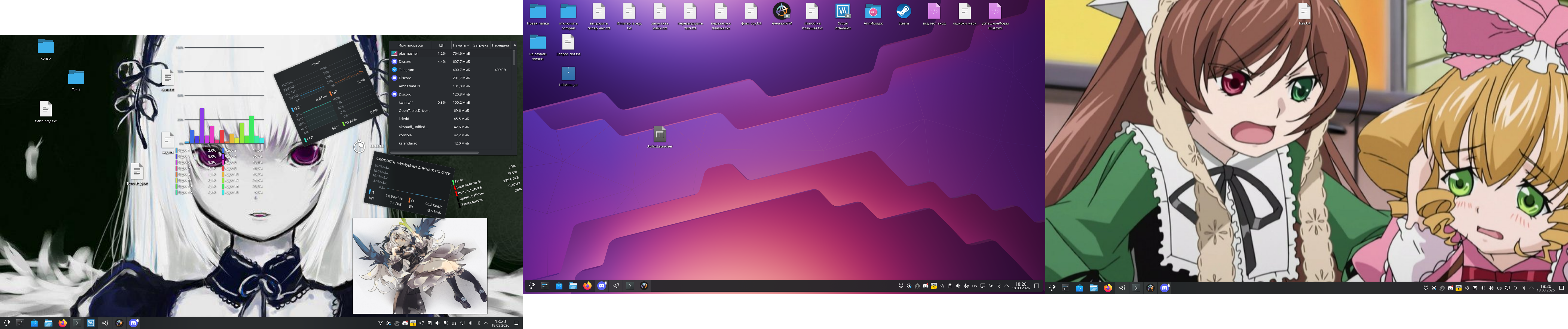Click the winged anime picture frame widget

[x=420, y=266]
